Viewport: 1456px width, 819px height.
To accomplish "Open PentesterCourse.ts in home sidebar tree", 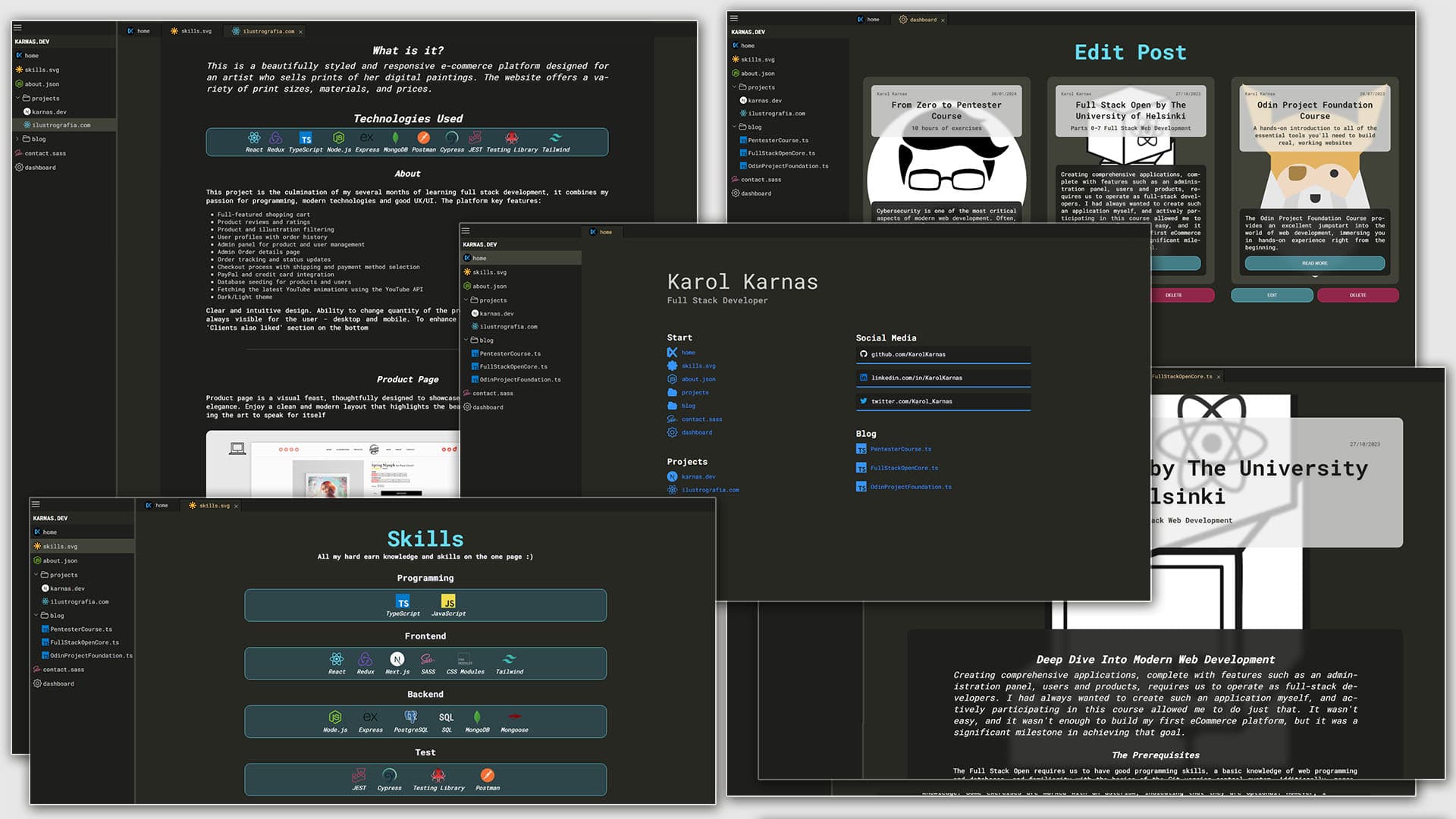I will tap(510, 353).
